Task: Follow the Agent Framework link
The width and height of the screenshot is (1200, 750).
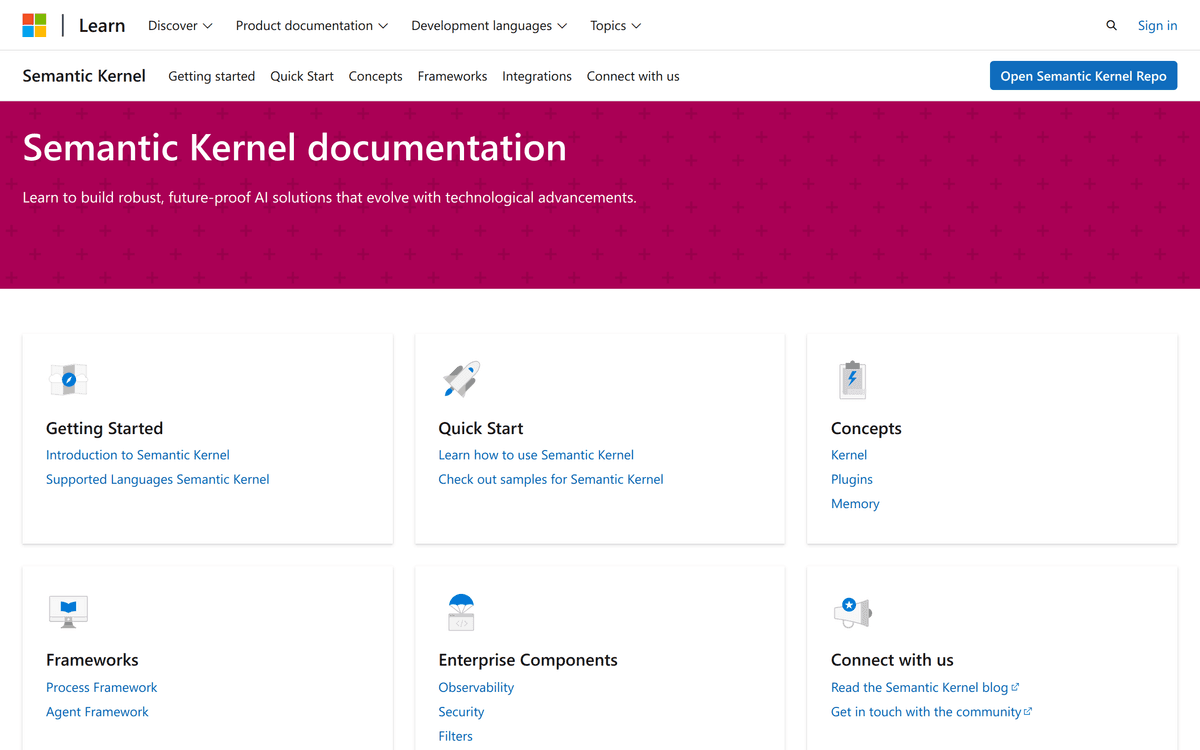Action: pos(97,712)
